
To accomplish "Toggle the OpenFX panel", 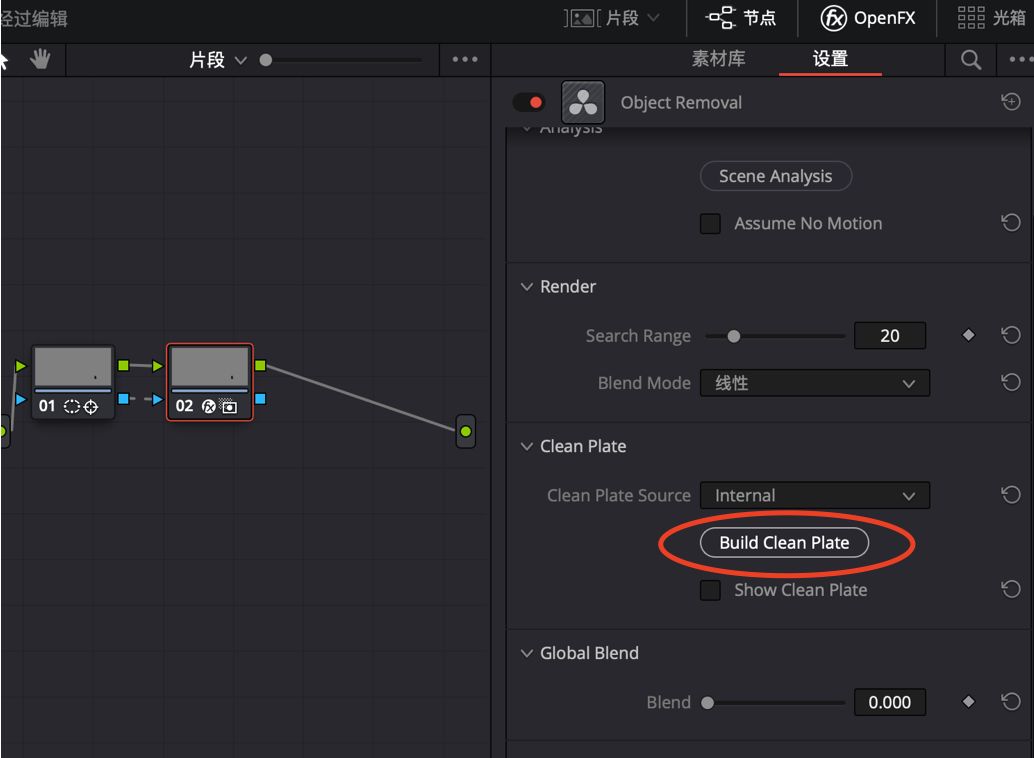I will [x=868, y=18].
